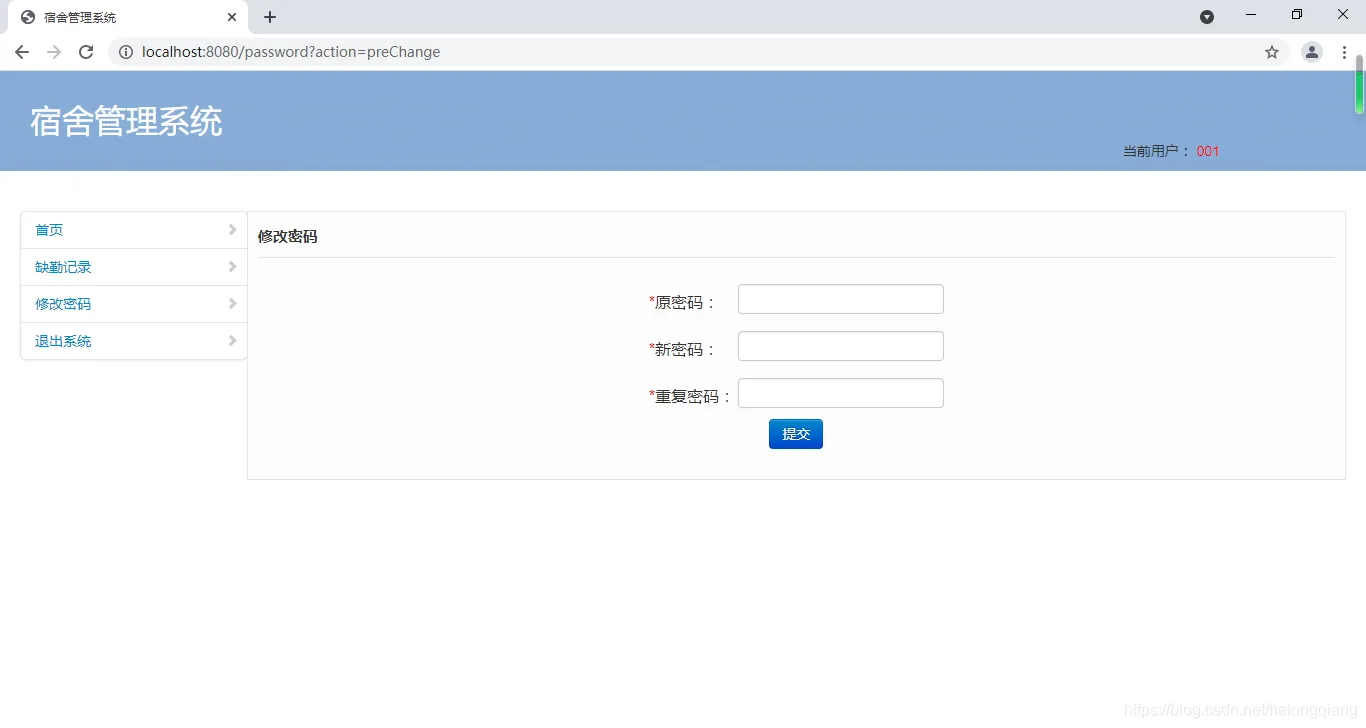Close the 宿舍管理系统 browser tab
Screen dimensions: 1366x728
(x=232, y=17)
